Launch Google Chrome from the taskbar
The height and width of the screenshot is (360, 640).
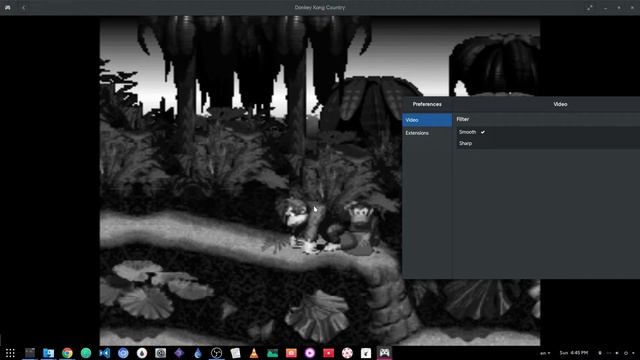click(67, 353)
